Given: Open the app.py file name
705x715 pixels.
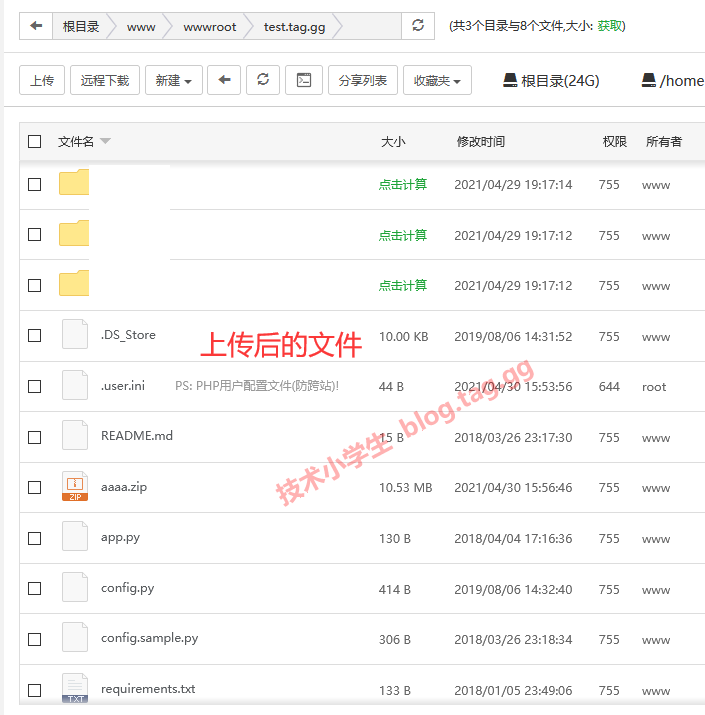Looking at the screenshot, I should [120, 537].
